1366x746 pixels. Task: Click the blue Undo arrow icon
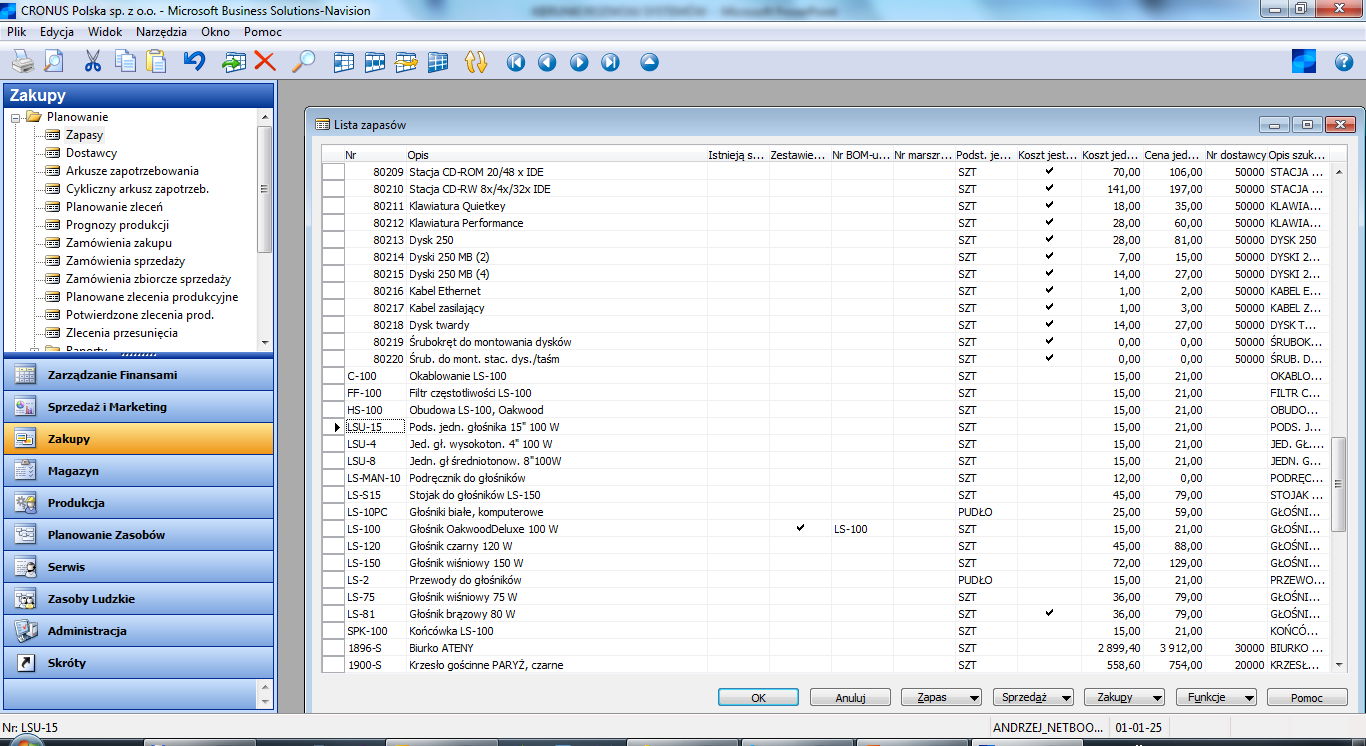194,62
